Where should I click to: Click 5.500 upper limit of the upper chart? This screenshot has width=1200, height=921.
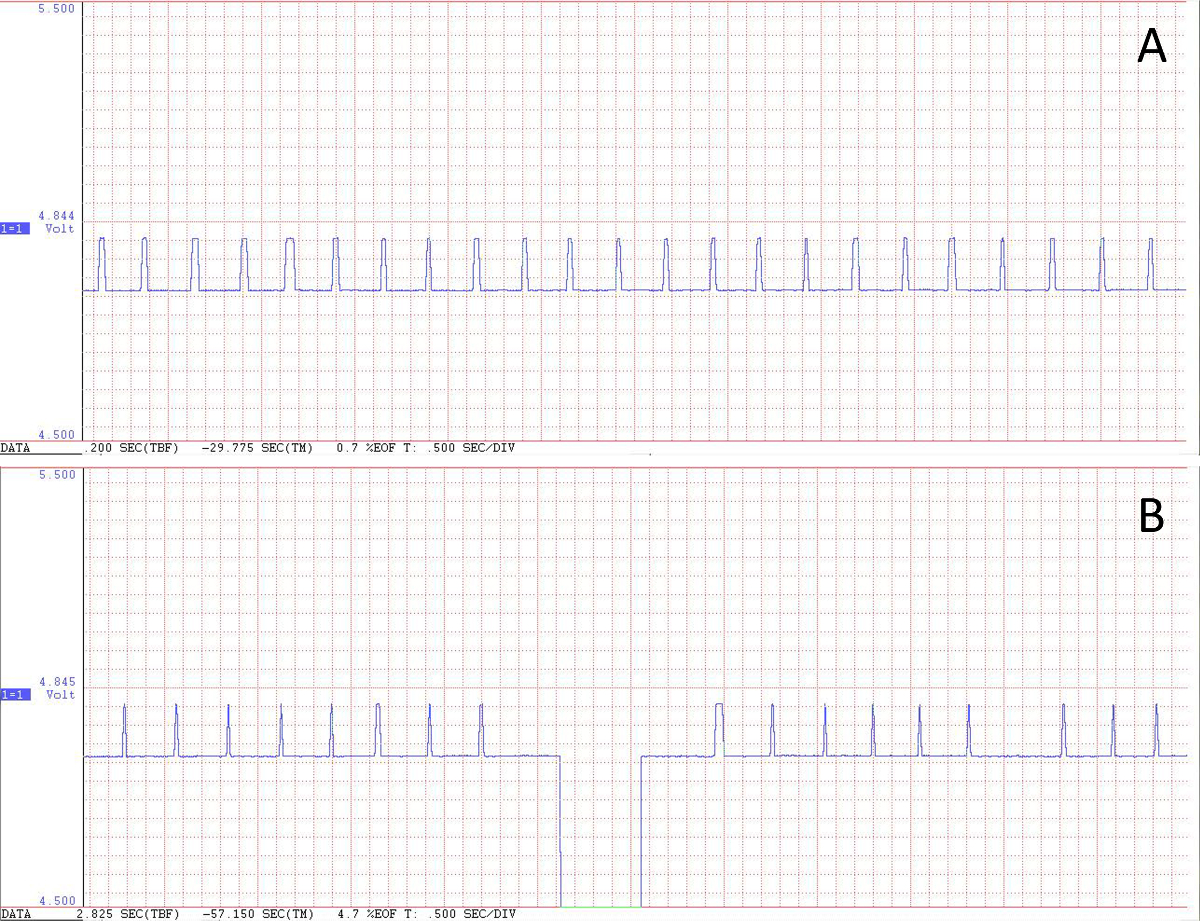point(56,9)
